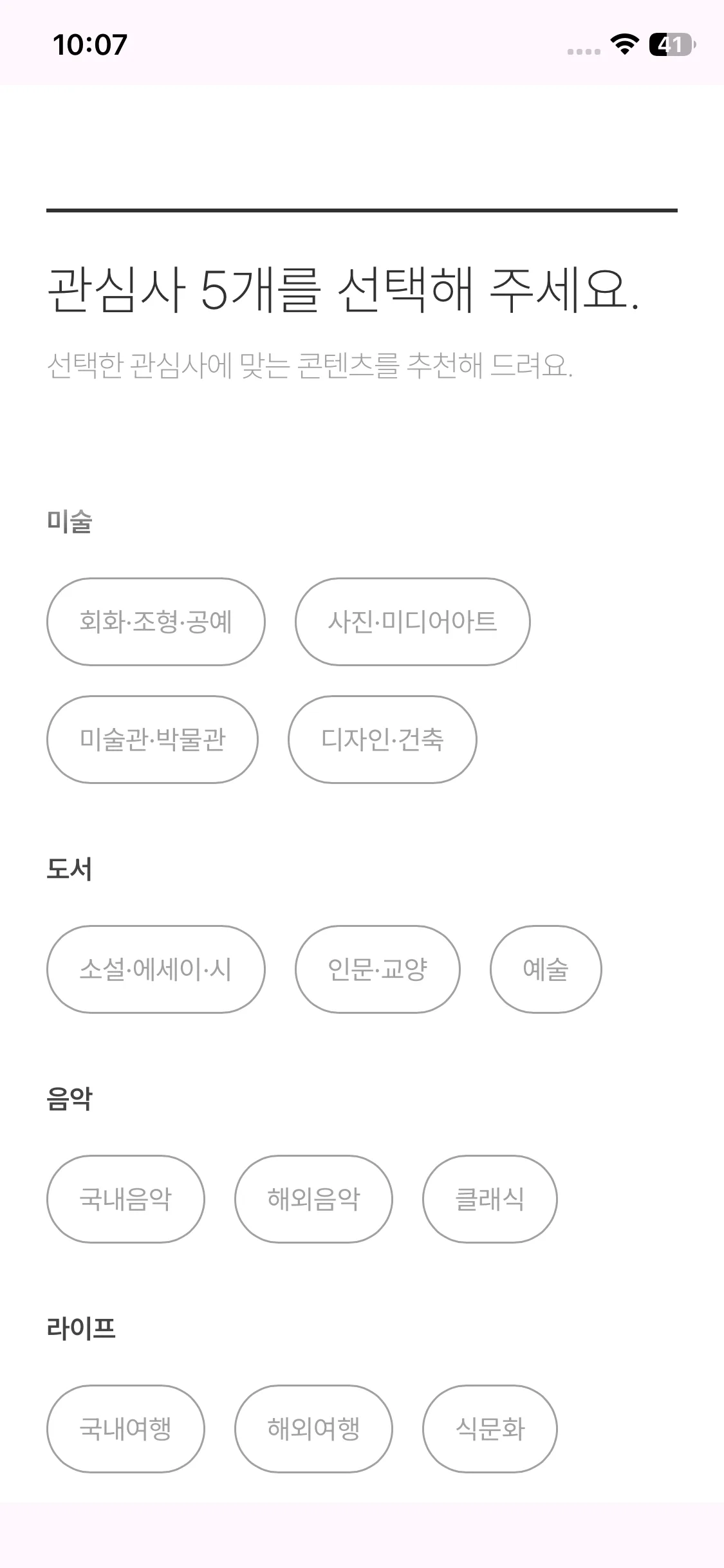Tap the 도서 category heading
The width and height of the screenshot is (724, 1568).
click(70, 869)
